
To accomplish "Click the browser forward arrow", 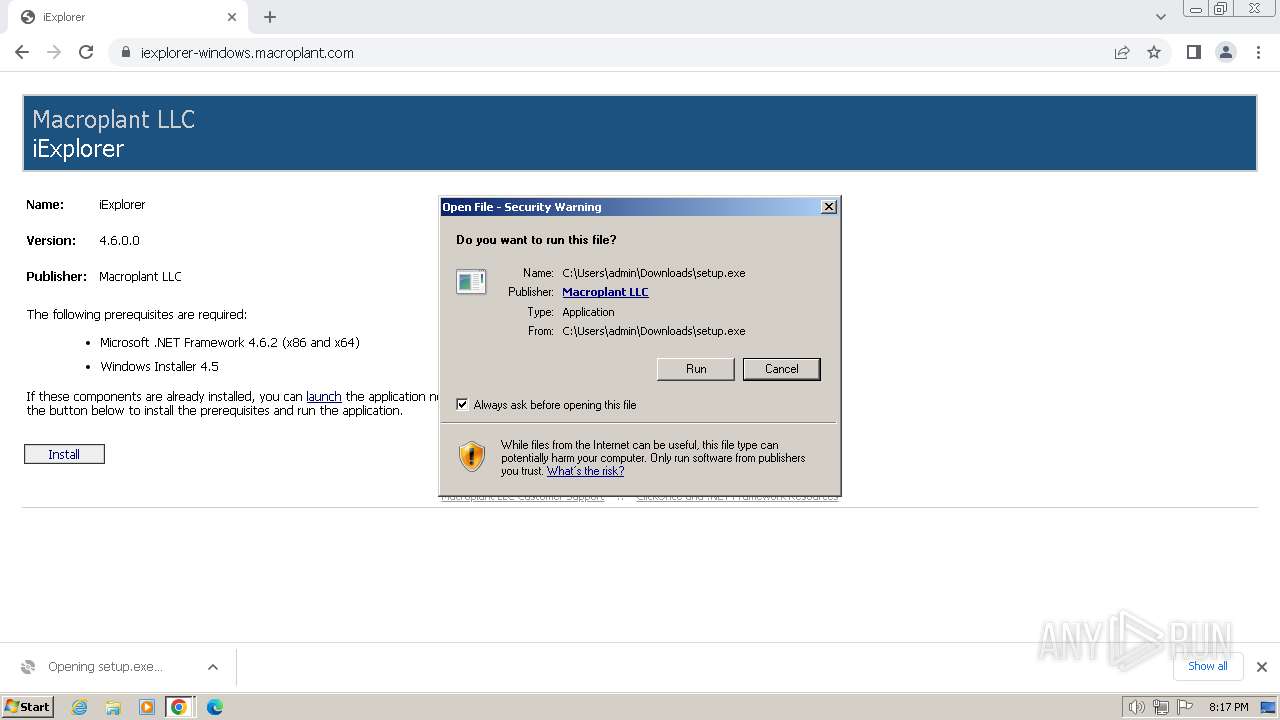I will tap(54, 52).
